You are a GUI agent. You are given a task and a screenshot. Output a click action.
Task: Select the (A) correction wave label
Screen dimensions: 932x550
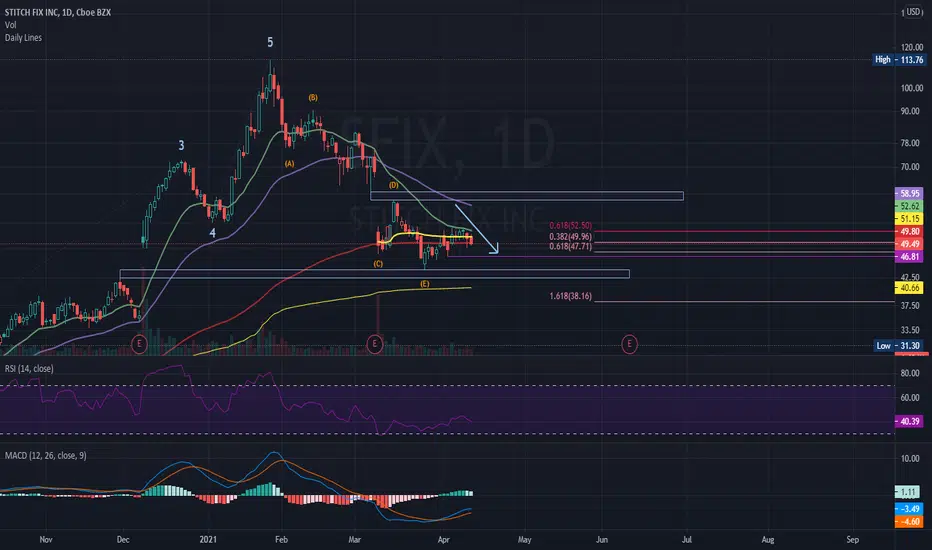coord(289,164)
